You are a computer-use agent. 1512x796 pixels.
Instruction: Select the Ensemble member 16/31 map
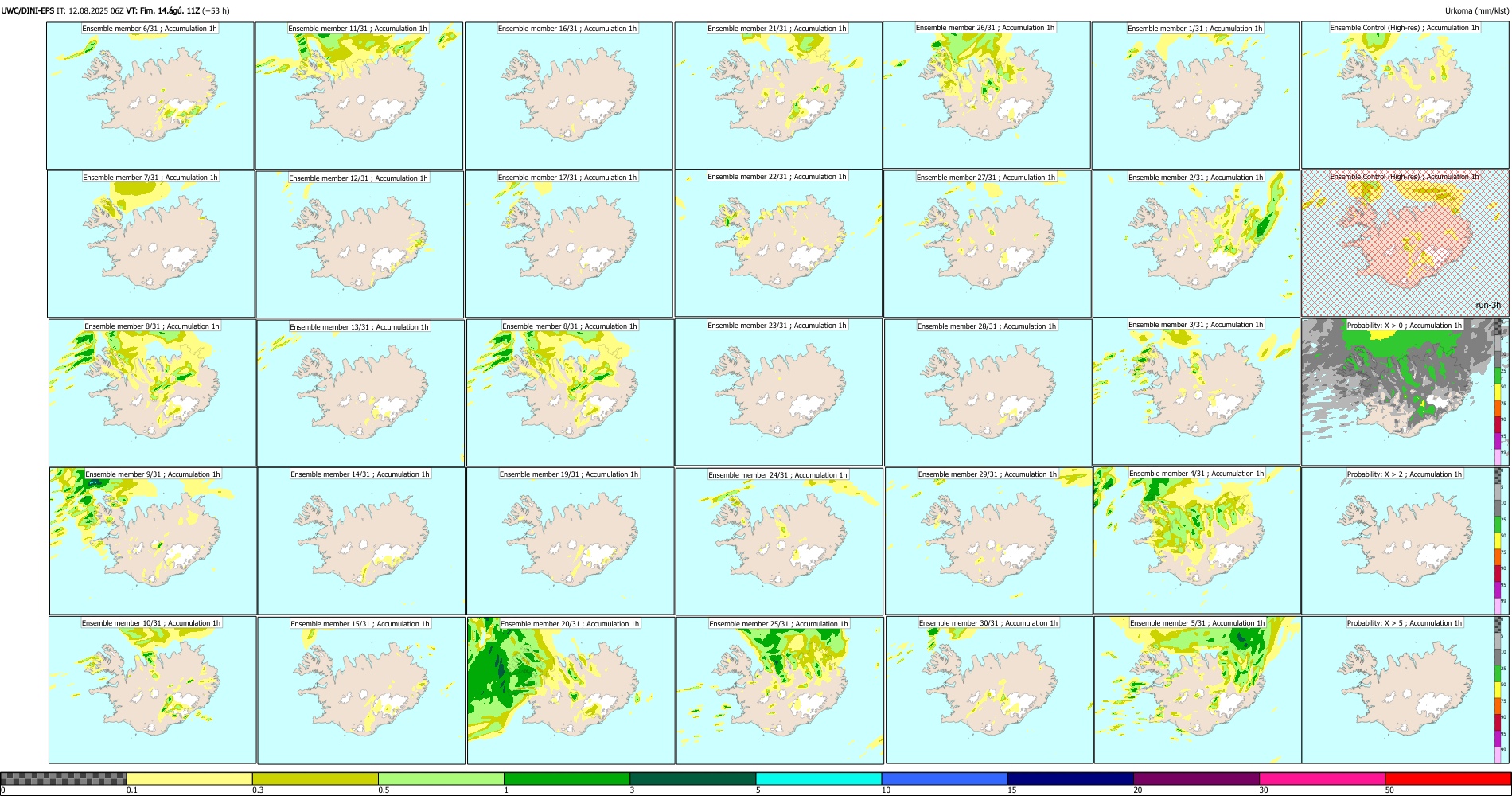point(568,96)
